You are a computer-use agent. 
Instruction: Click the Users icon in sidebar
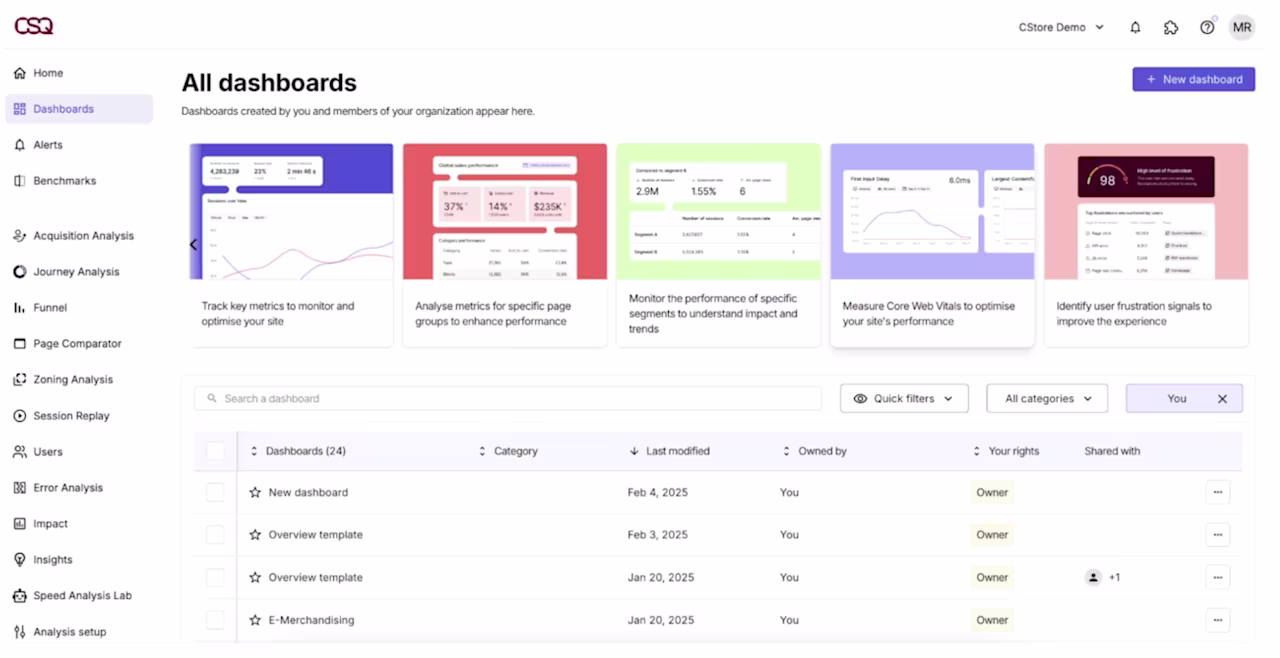coord(20,452)
